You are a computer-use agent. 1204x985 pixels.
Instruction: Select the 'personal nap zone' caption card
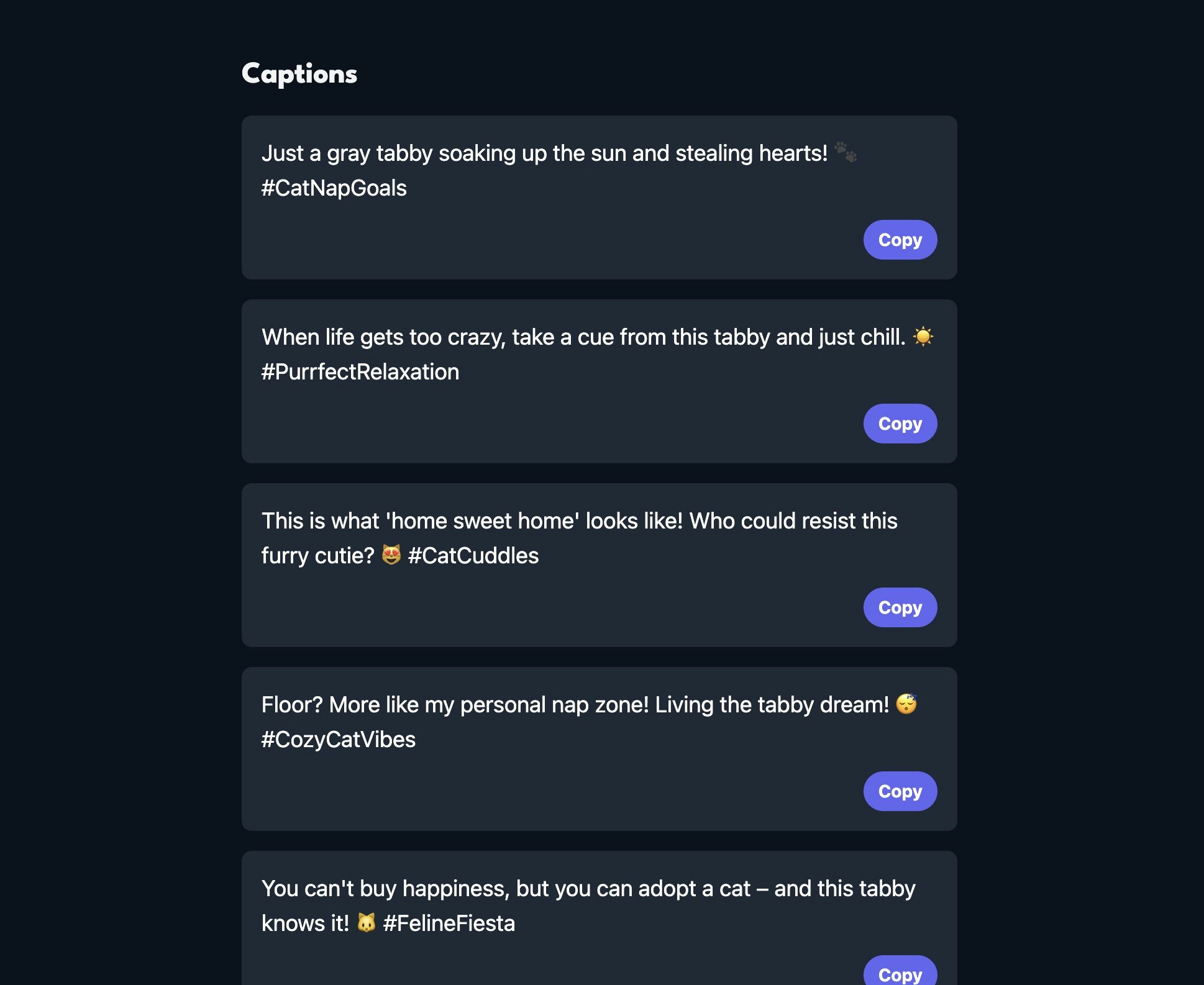click(599, 749)
